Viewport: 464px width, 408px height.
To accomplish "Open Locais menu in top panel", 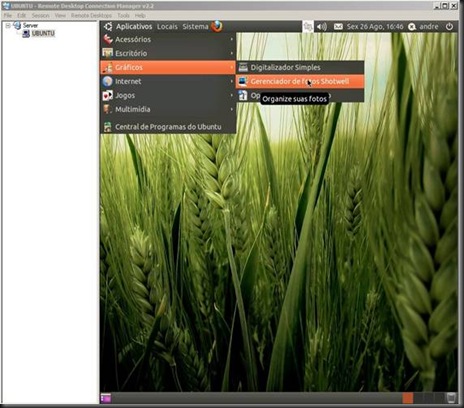I will coord(167,26).
